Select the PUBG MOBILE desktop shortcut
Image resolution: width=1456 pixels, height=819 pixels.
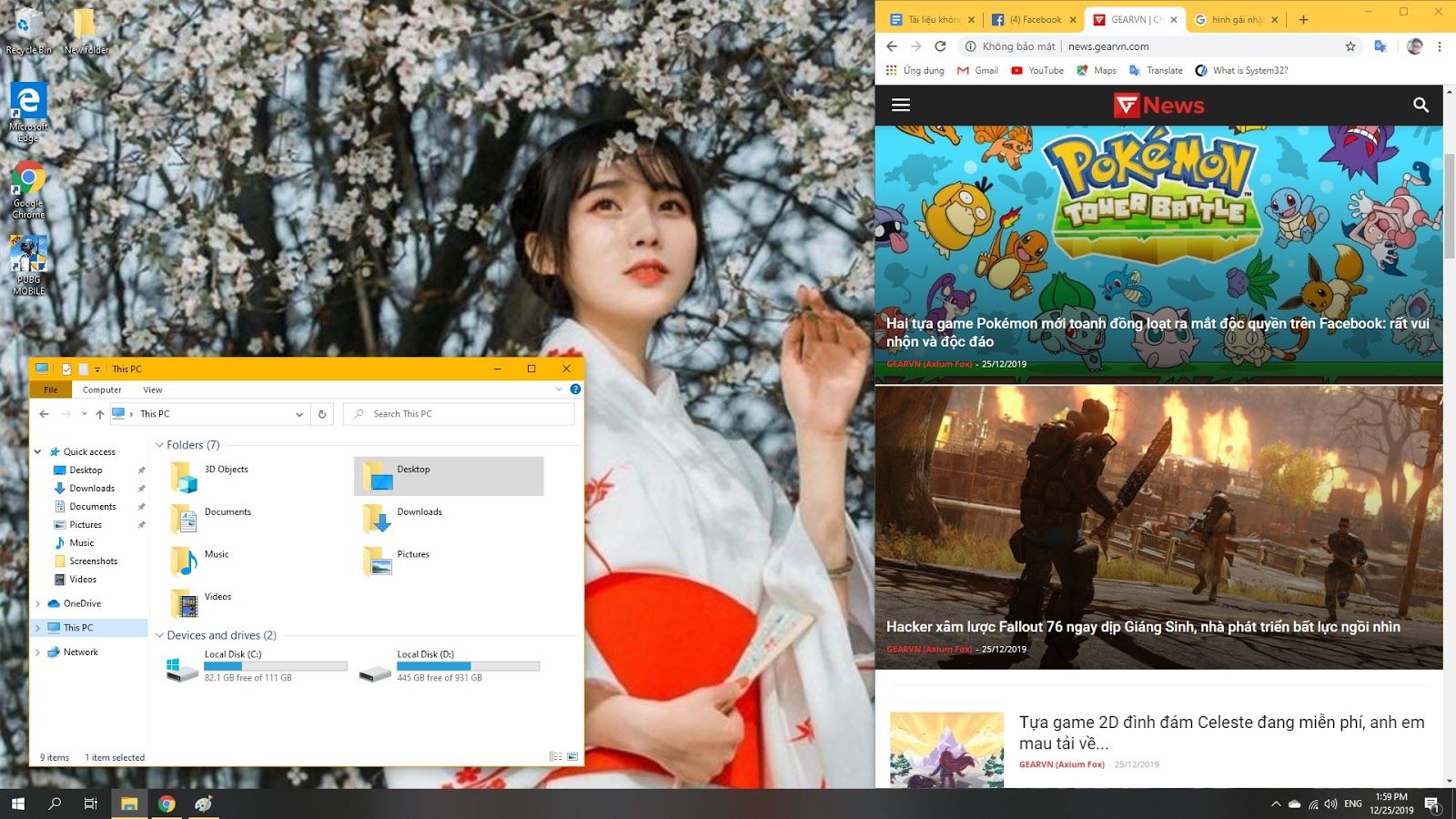tap(28, 265)
